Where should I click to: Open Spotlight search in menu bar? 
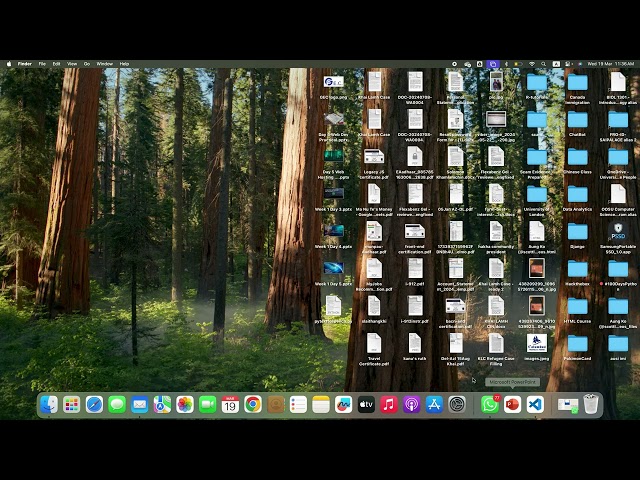tap(543, 64)
